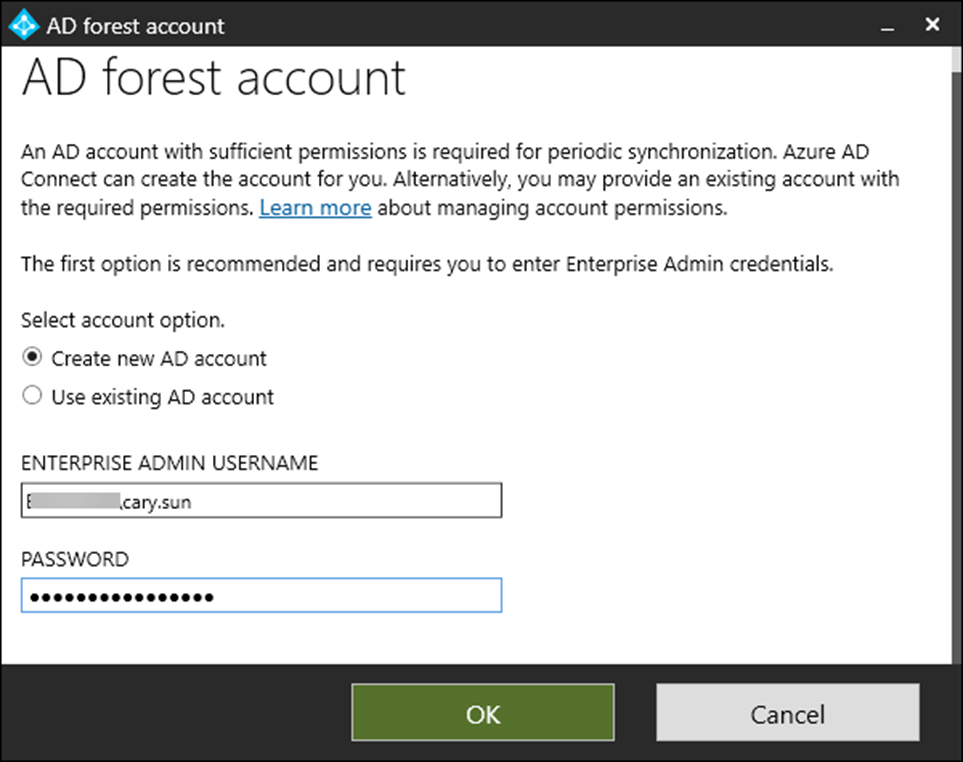Select the Create new AD account radio button

(x=33, y=357)
